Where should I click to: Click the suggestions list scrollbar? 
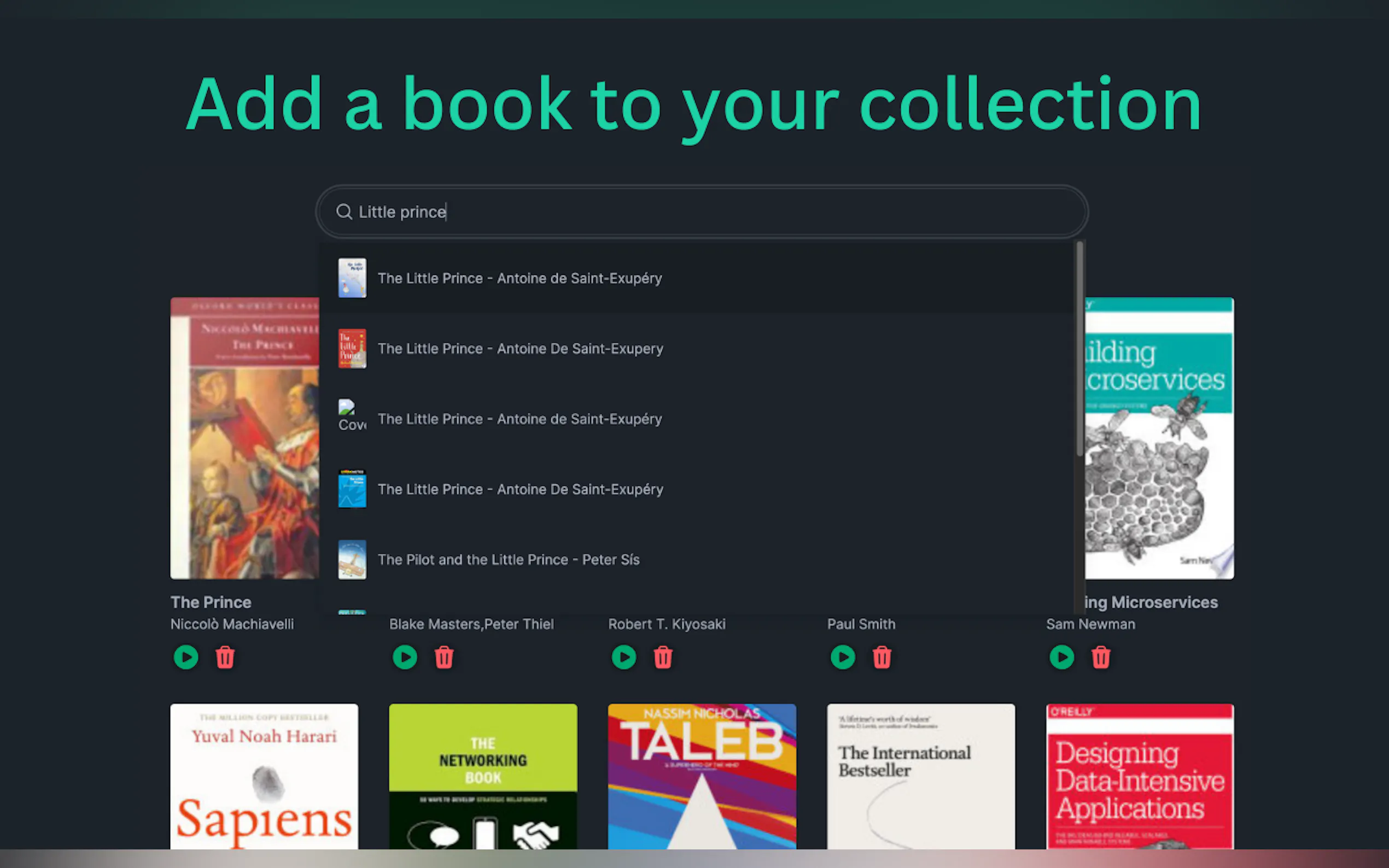[1079, 350]
